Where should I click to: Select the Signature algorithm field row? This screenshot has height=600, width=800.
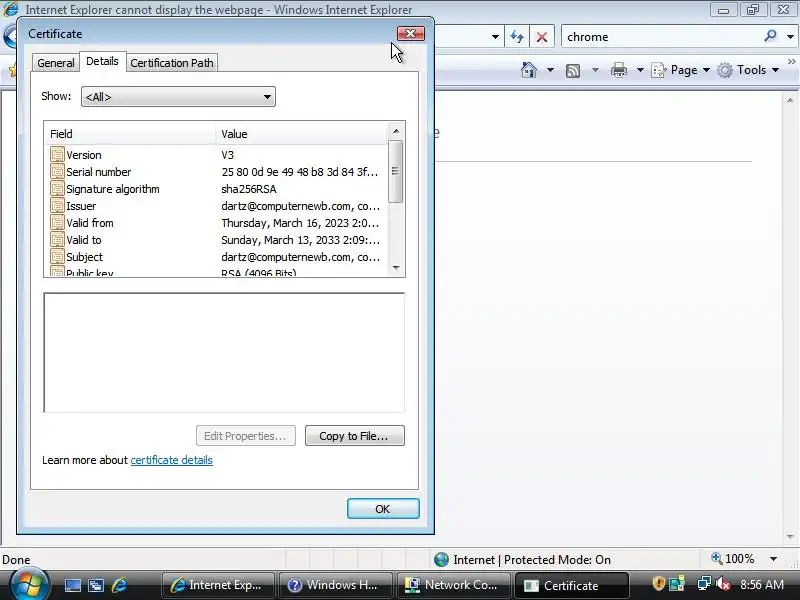pos(215,189)
